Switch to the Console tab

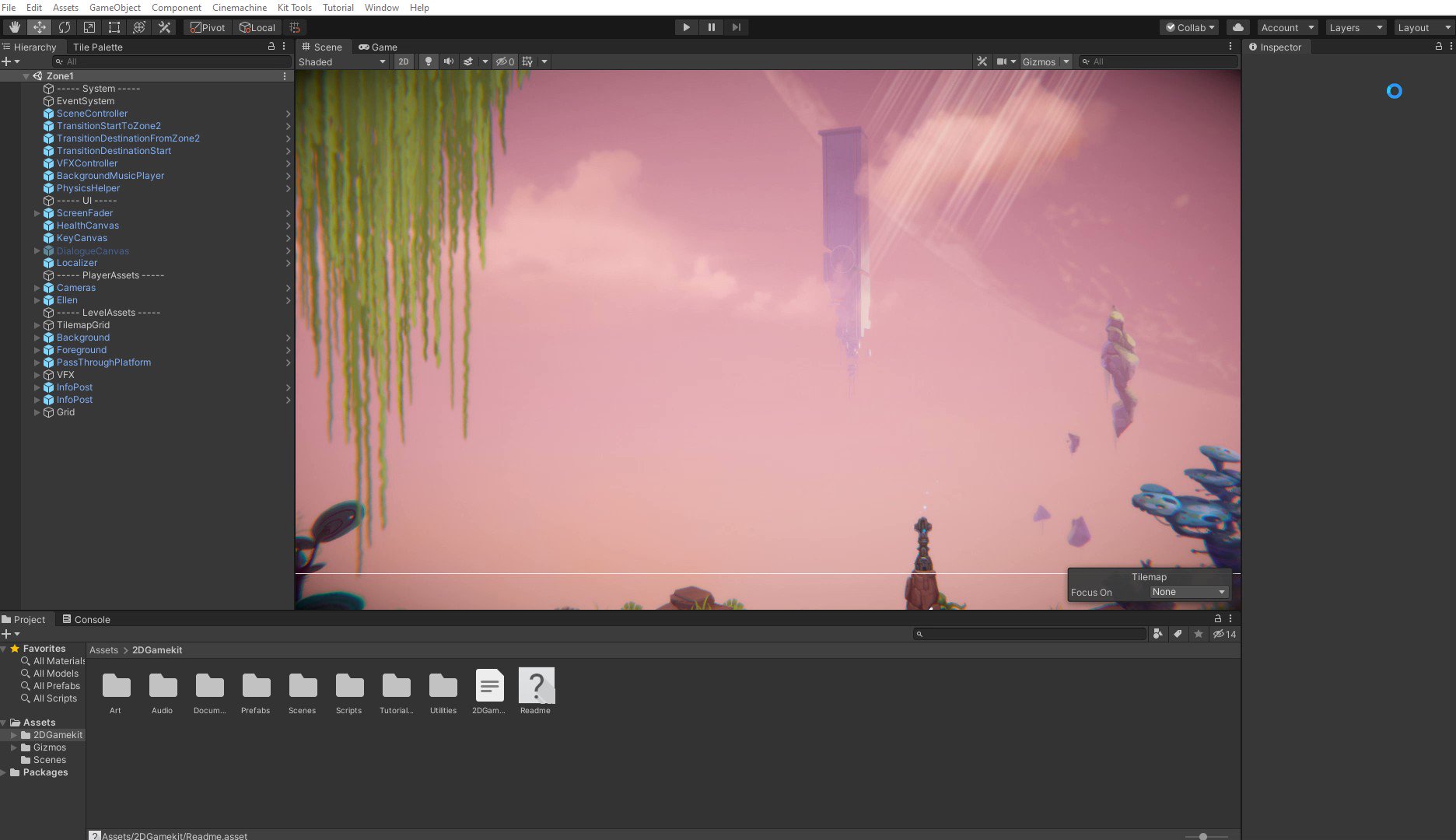click(x=86, y=619)
